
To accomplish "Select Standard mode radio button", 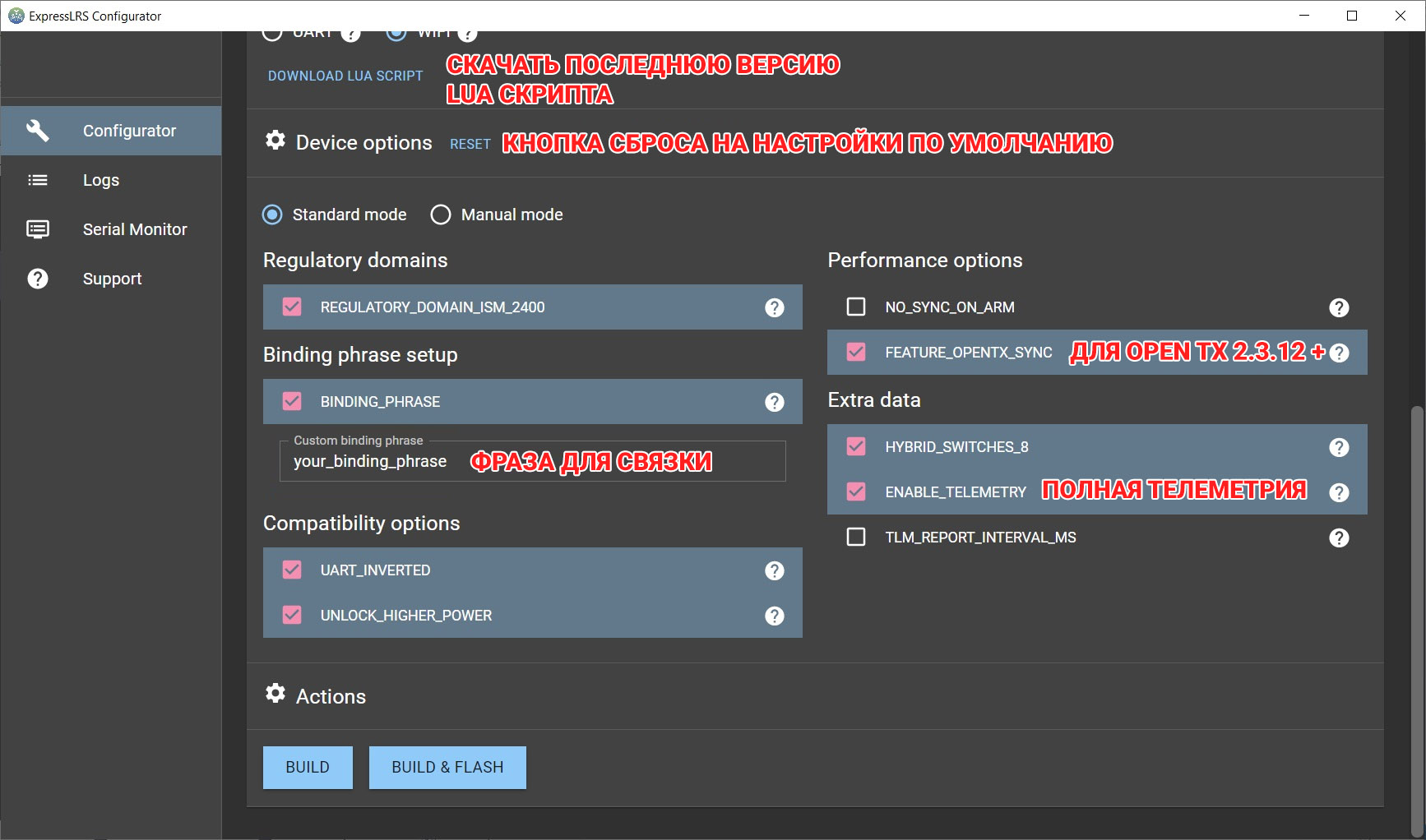I will (x=272, y=215).
